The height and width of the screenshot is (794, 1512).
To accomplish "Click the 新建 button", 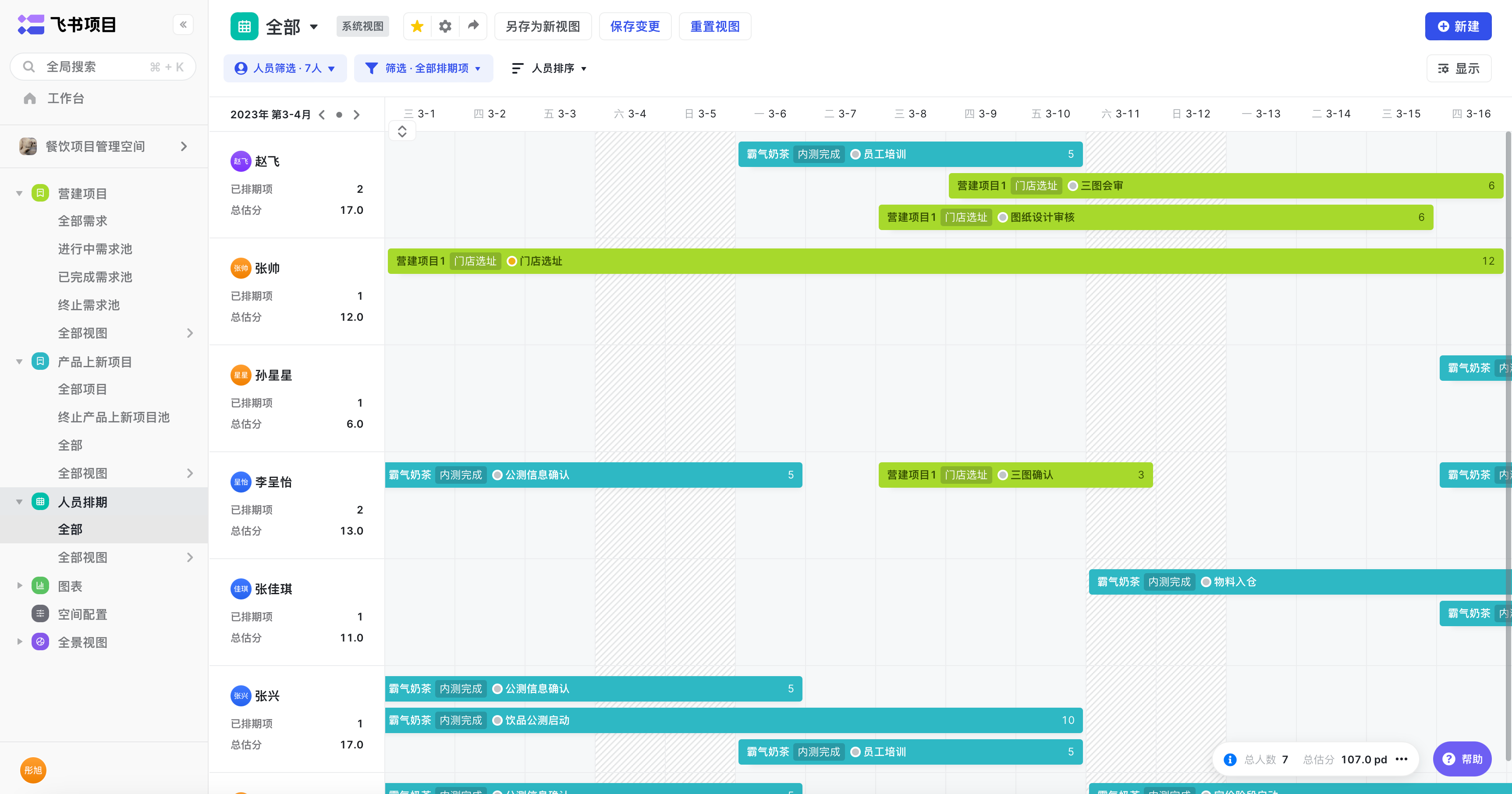I will (1458, 26).
